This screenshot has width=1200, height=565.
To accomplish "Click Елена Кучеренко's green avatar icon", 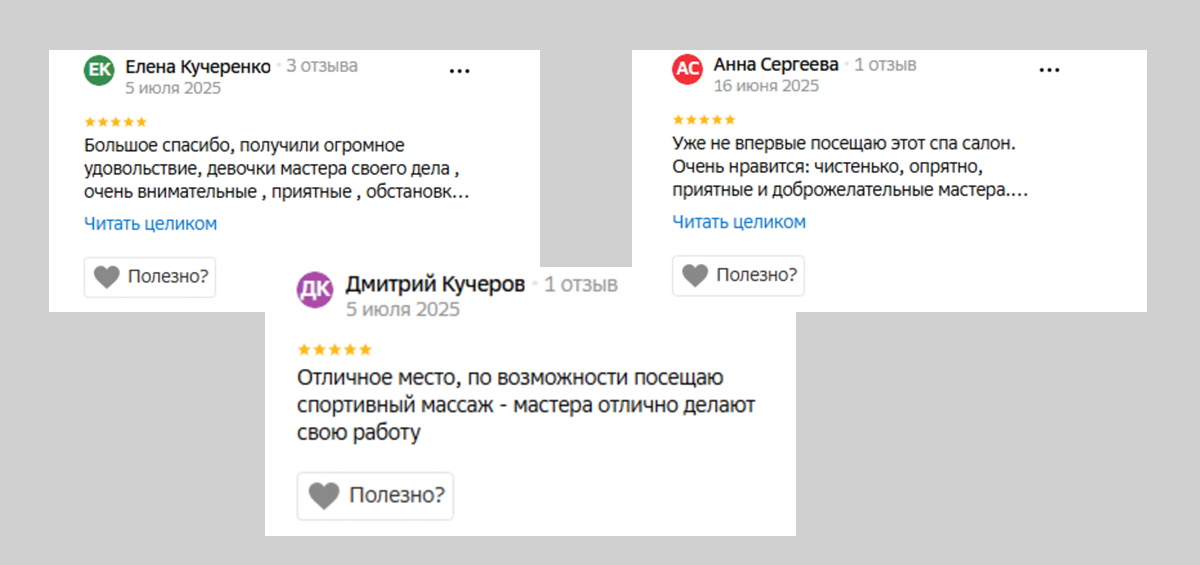I will [x=99, y=69].
